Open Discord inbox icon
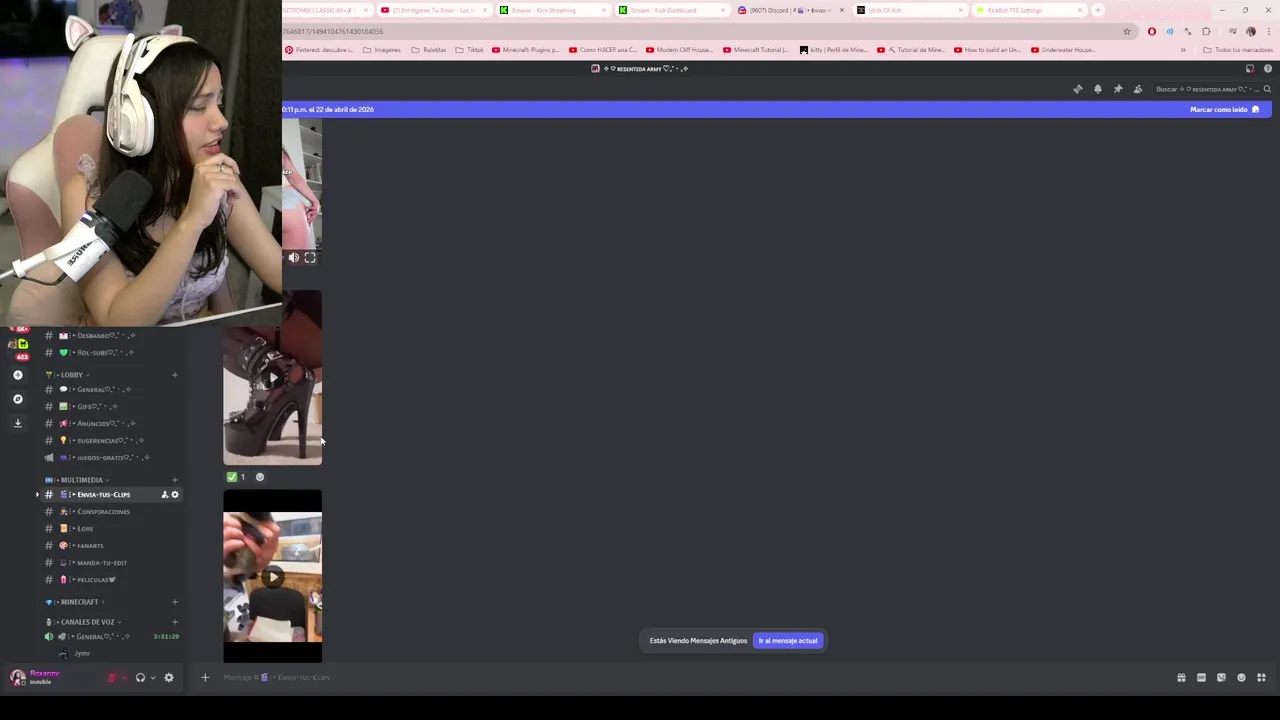The image size is (1280, 720). pyautogui.click(x=1249, y=68)
